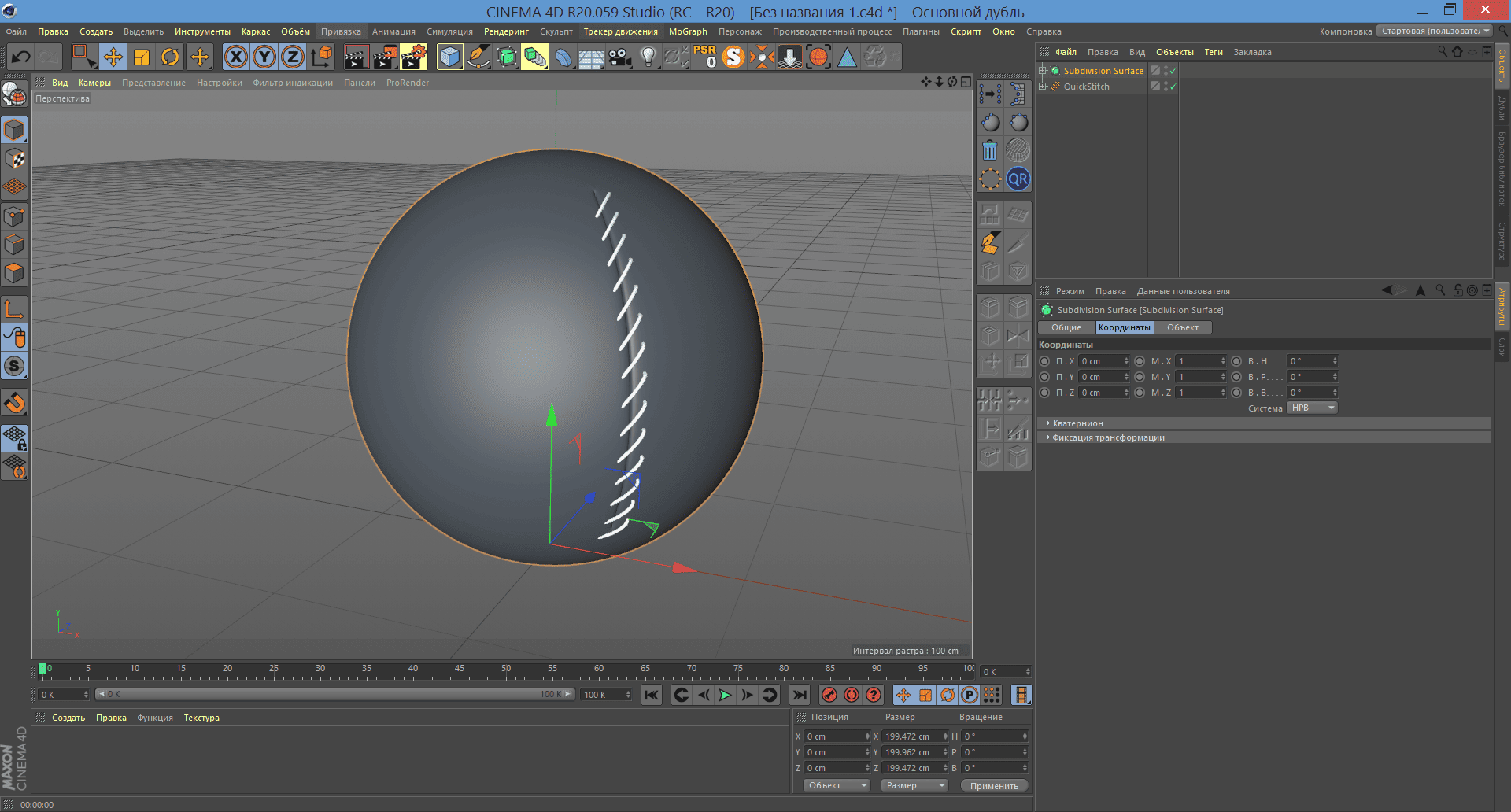Click the timeline preview range bar
The height and width of the screenshot is (812, 1511).
pos(334,695)
